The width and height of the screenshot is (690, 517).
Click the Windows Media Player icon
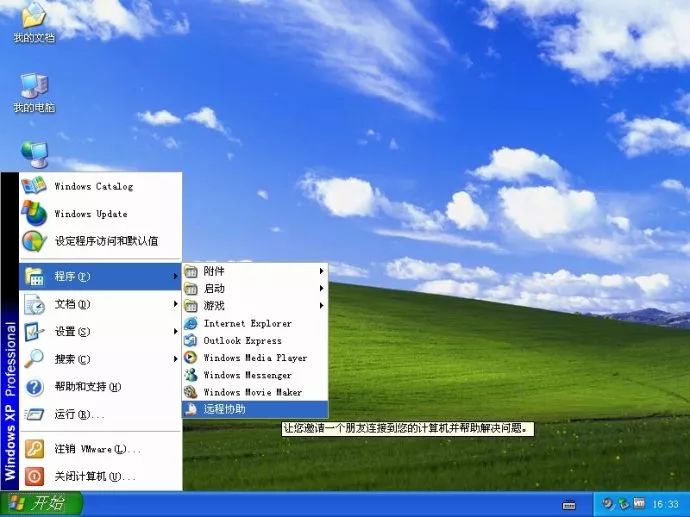click(191, 357)
